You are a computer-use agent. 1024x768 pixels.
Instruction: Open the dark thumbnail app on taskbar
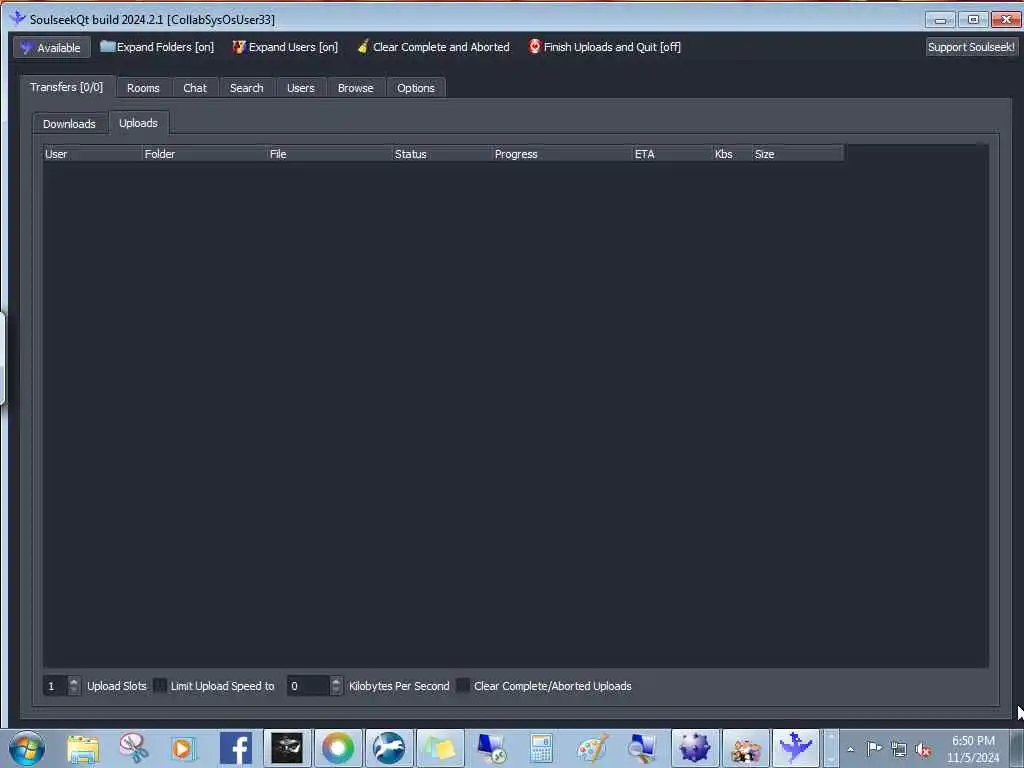[x=287, y=748]
